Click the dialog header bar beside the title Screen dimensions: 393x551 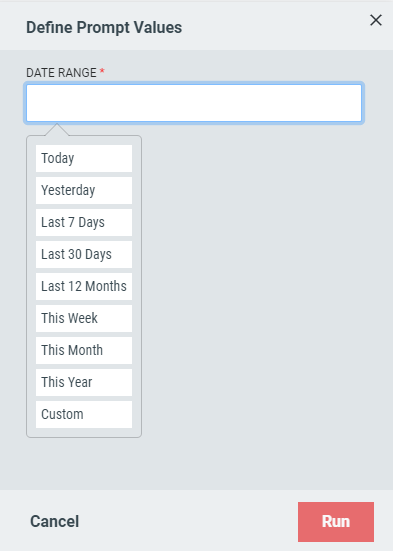click(274, 27)
